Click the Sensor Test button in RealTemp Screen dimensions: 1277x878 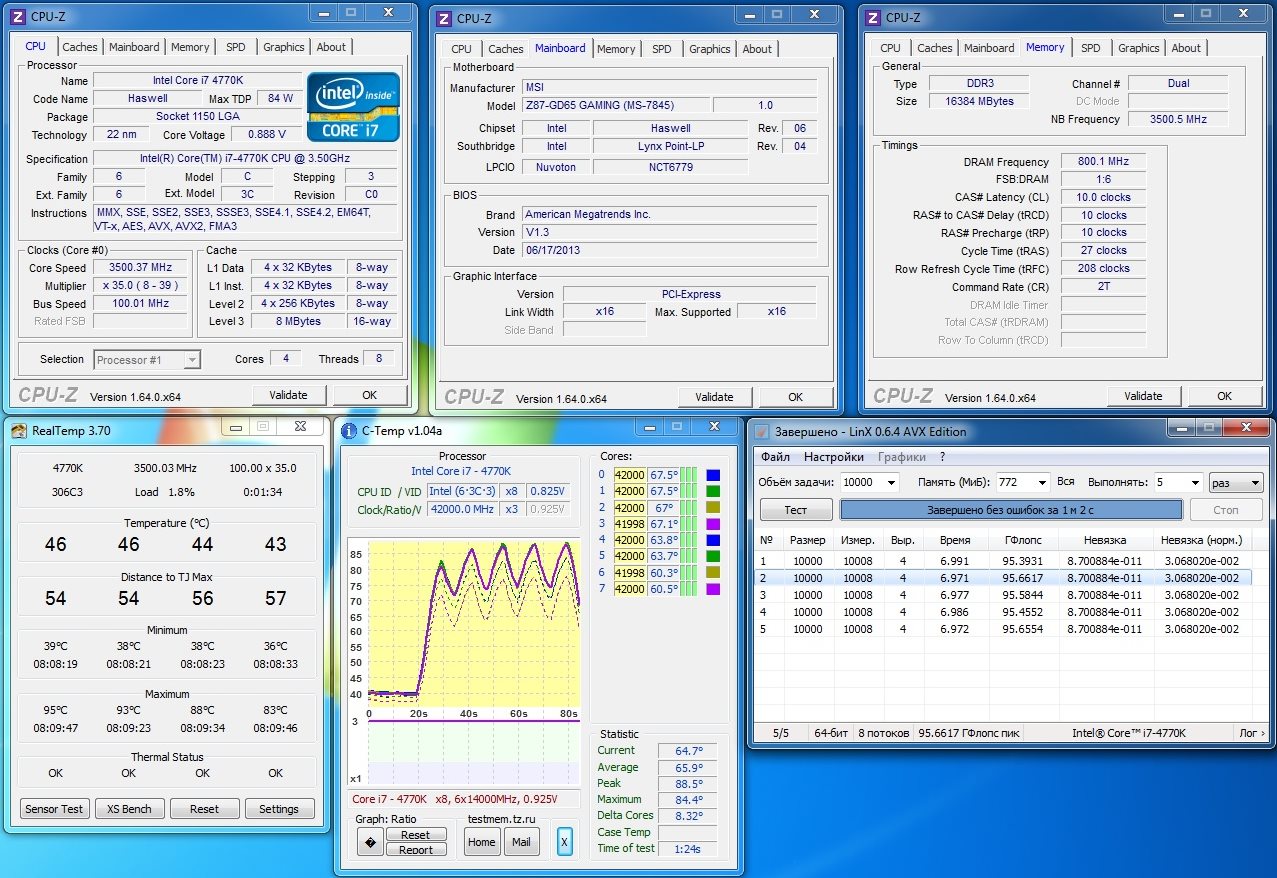click(x=55, y=809)
